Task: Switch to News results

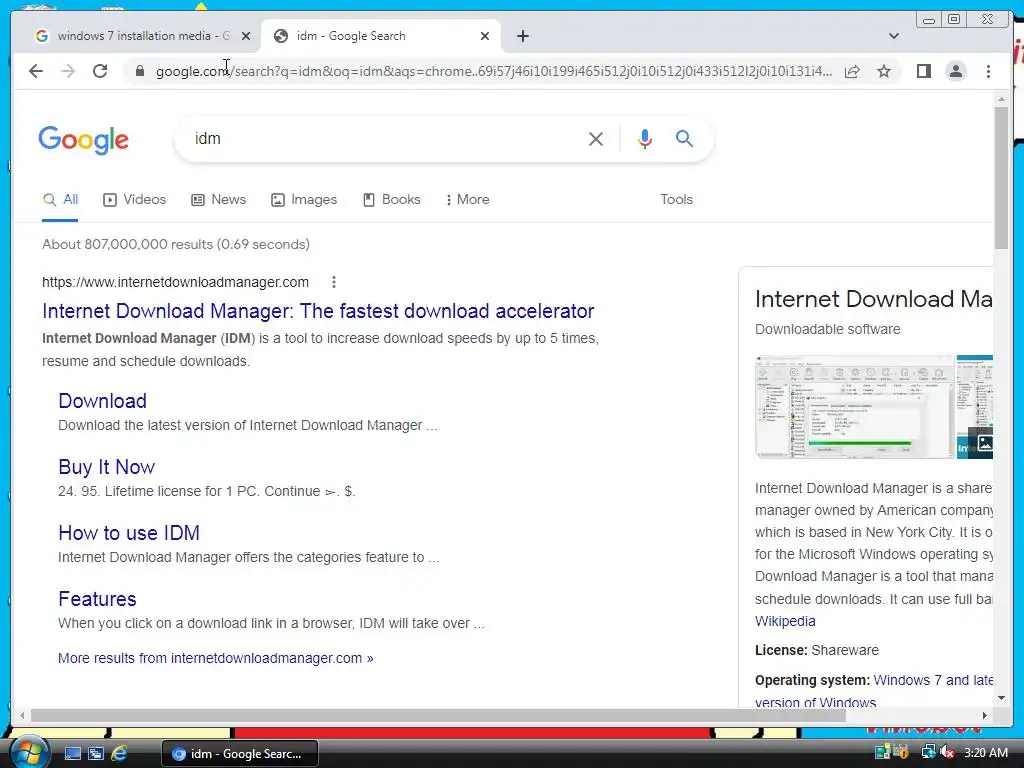Action: click(x=218, y=200)
